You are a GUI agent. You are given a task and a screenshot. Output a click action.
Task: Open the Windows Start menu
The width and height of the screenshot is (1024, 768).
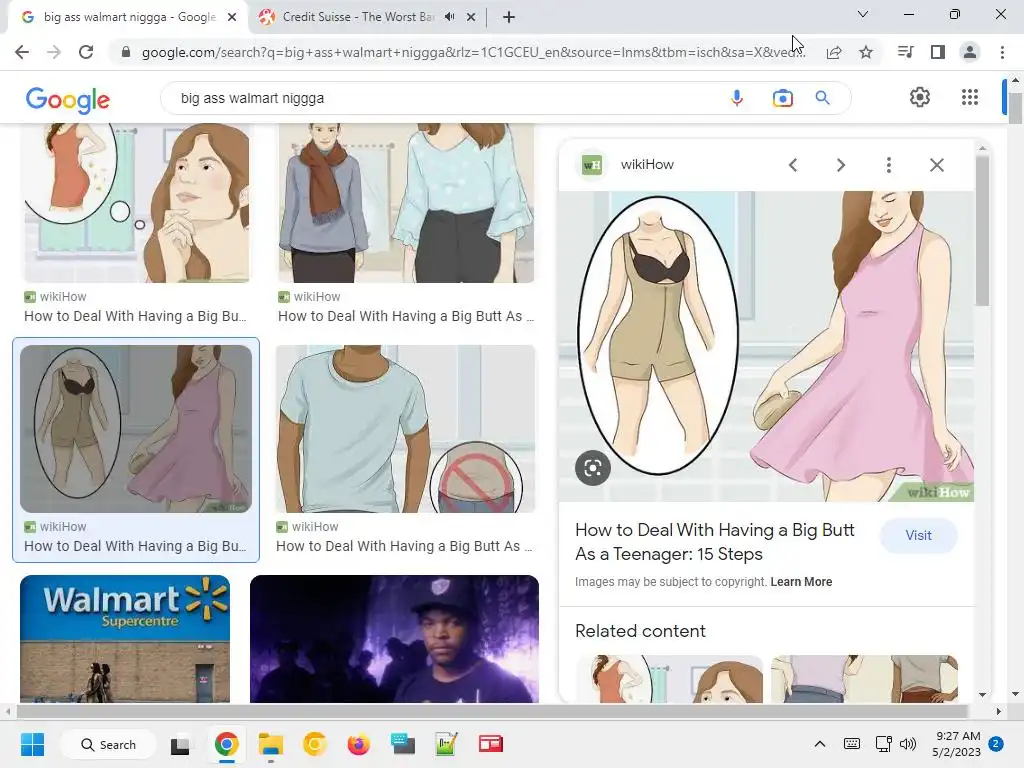tap(32, 744)
